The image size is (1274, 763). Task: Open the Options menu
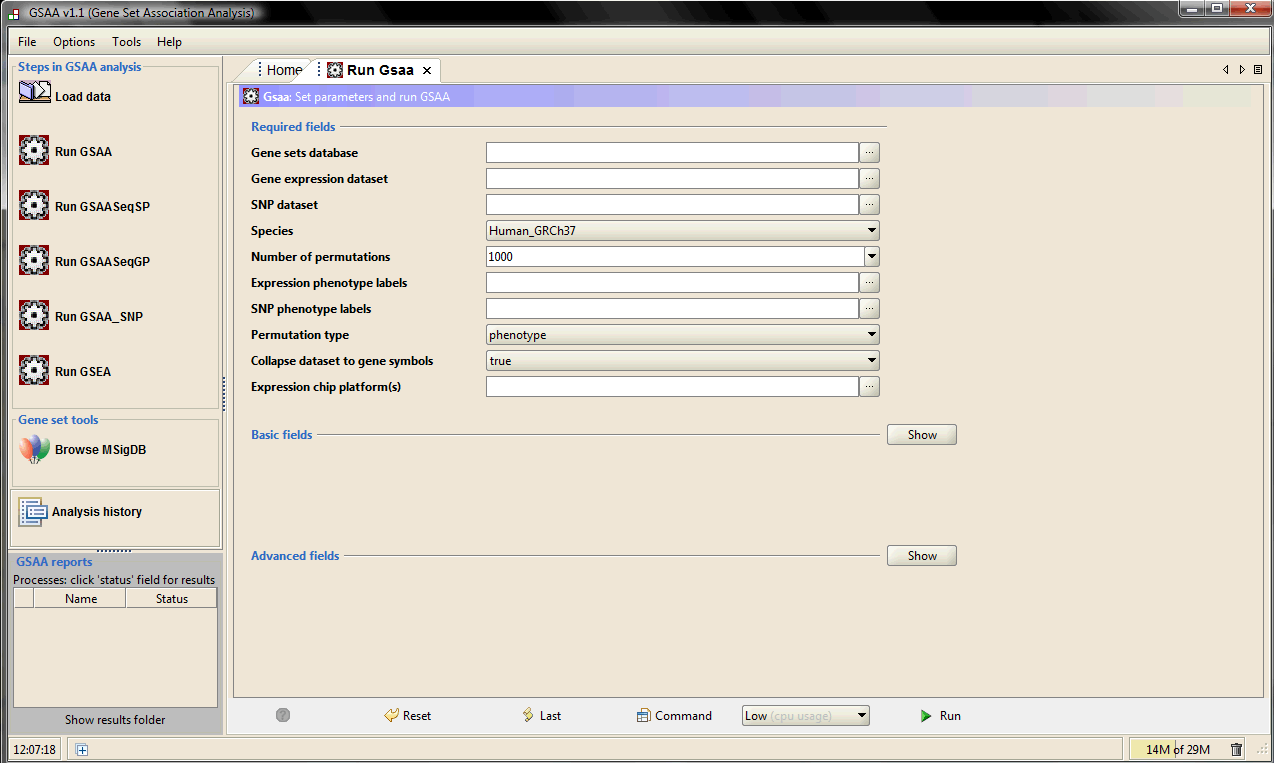pos(74,41)
